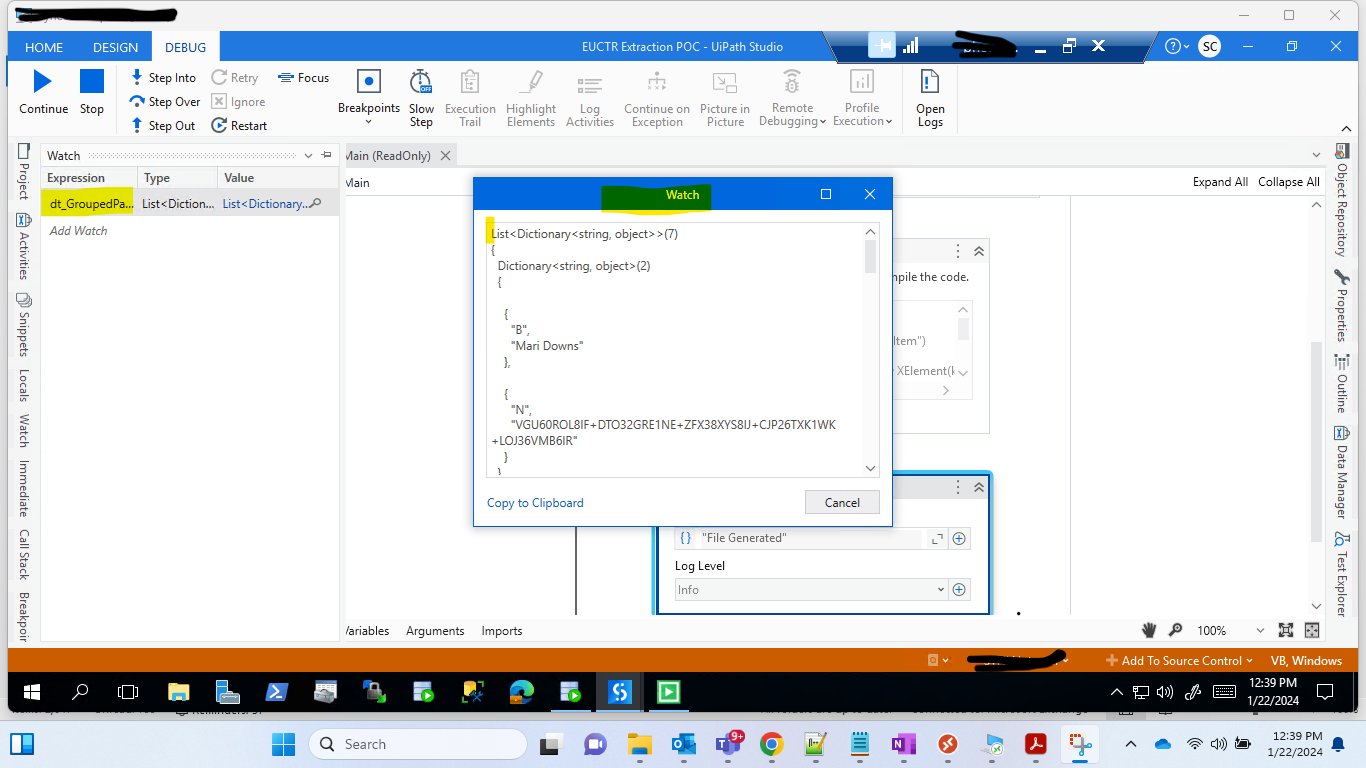Click Copy to Clipboard link in Watch dialog
This screenshot has width=1366, height=768.
tap(535, 503)
